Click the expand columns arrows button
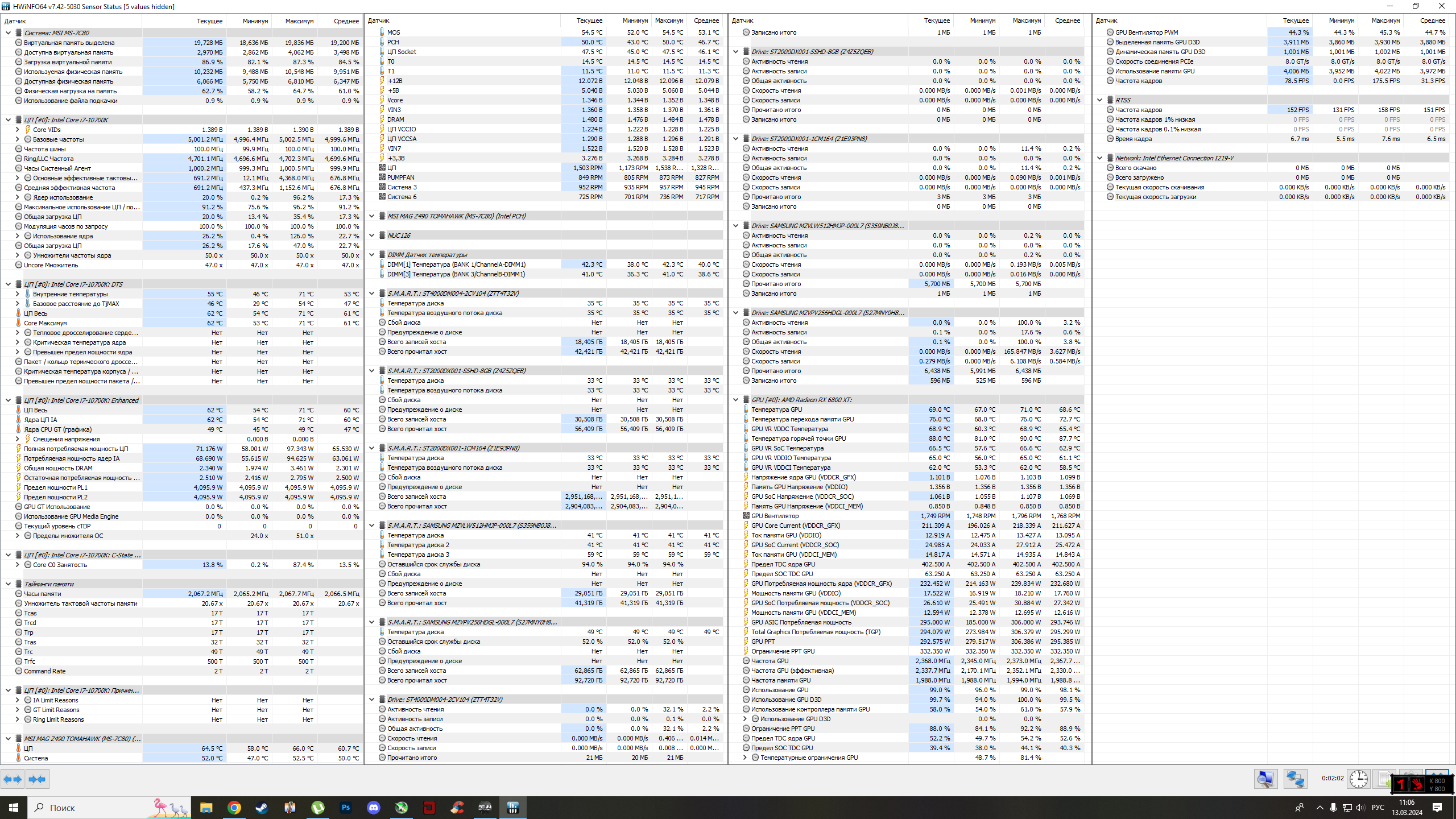The height and width of the screenshot is (819, 1456). tap(13, 779)
